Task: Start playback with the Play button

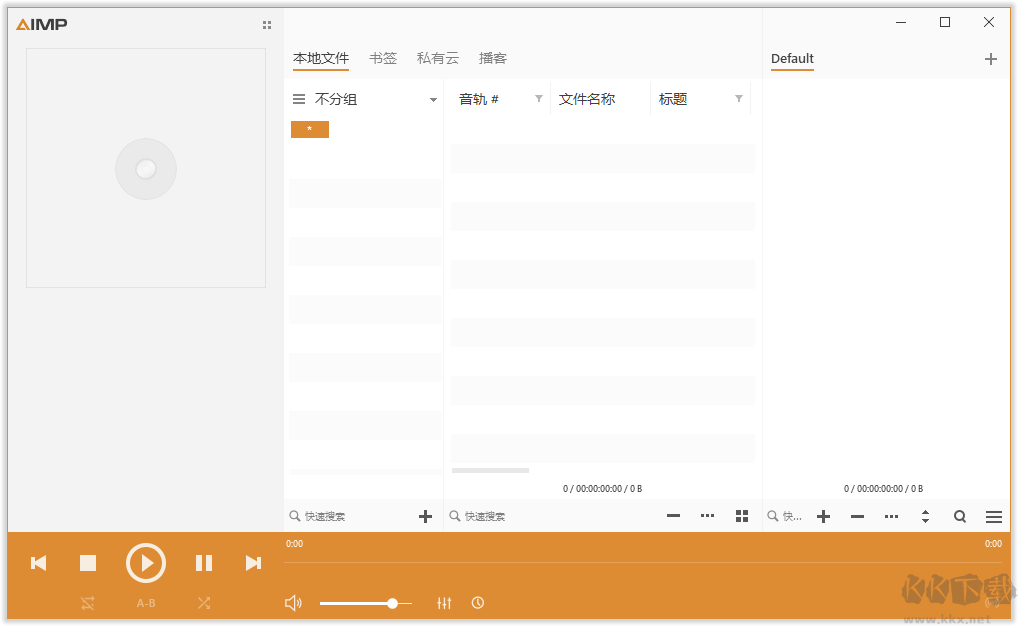Action: [x=145, y=563]
